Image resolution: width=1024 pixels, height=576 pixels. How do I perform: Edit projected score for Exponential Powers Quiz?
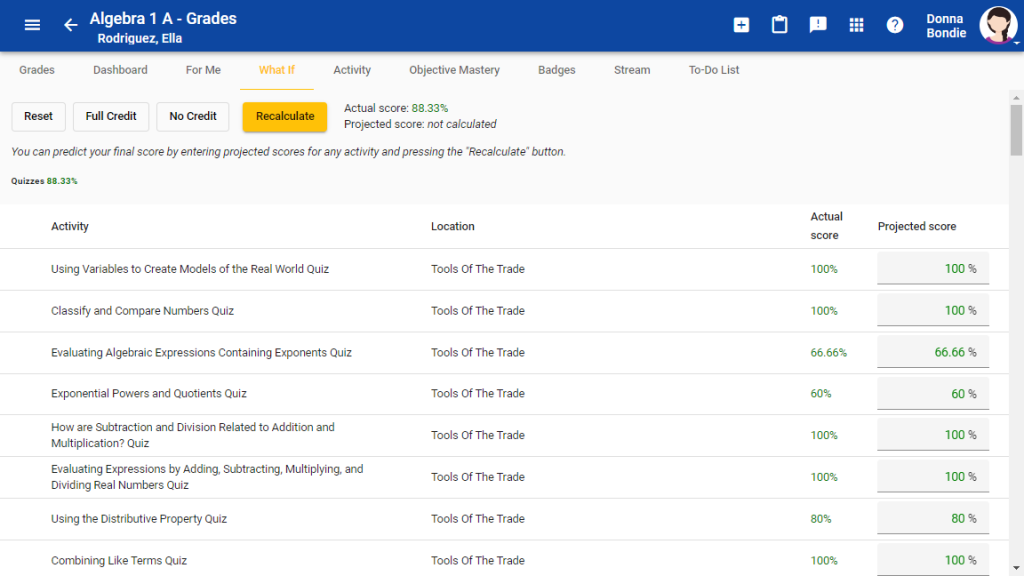[x=932, y=394]
